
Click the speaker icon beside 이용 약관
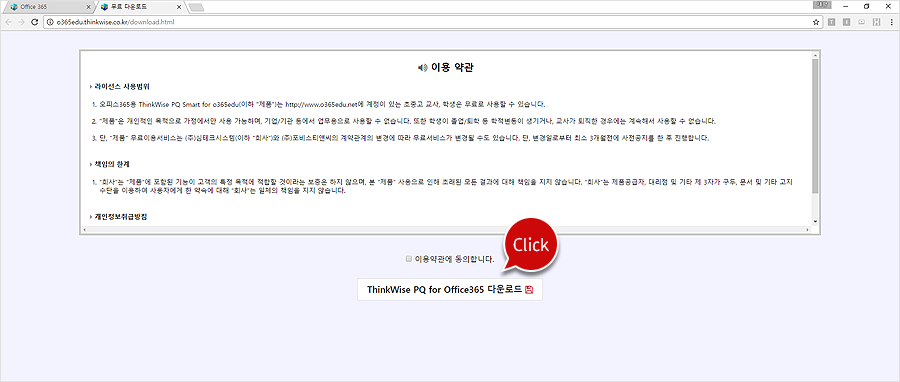pos(423,68)
